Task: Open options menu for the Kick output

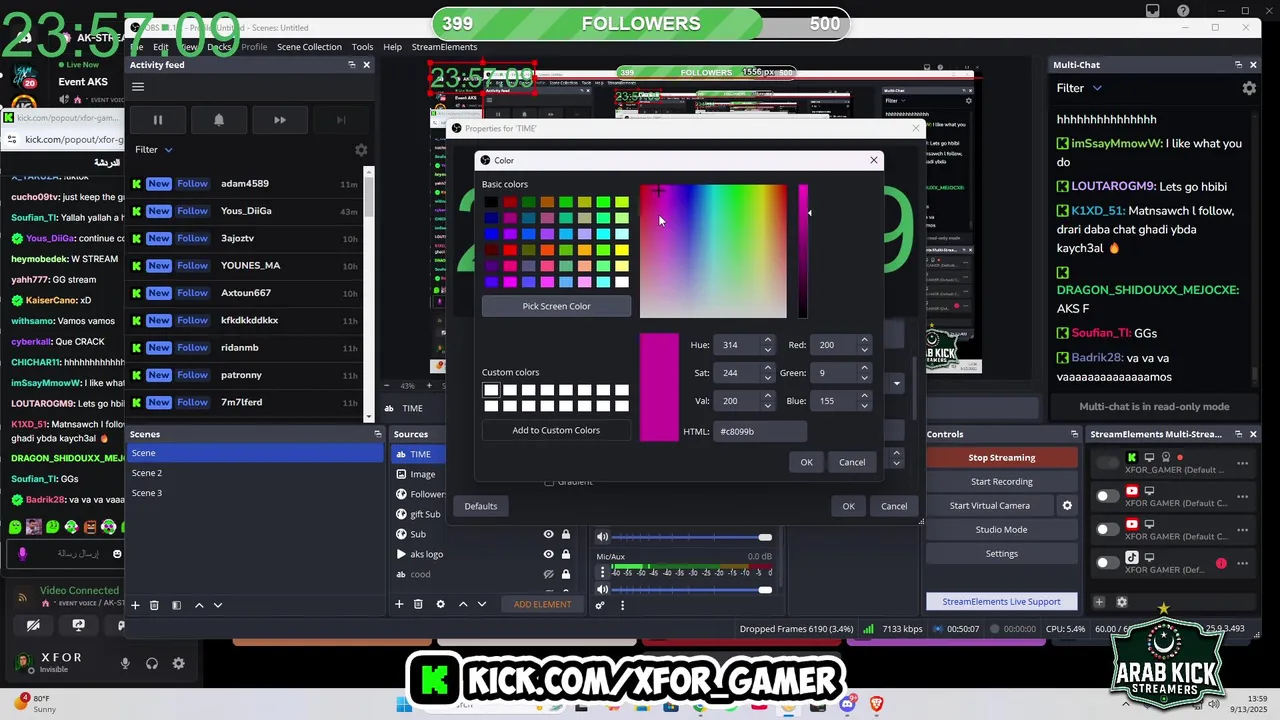Action: pyautogui.click(x=1243, y=463)
